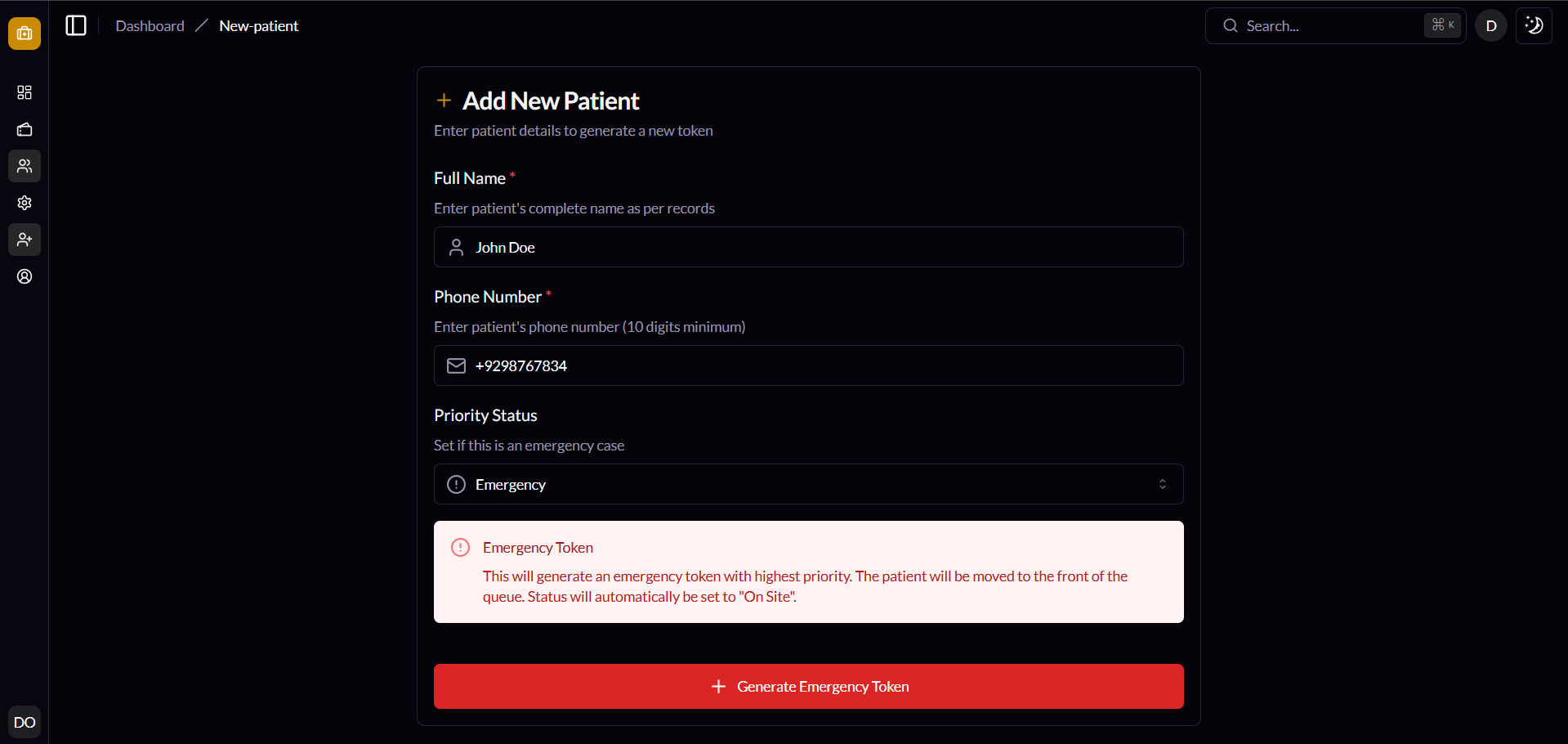The image size is (1568, 744).
Task: Focus the Full Name field with John Doe
Action: 817,247
